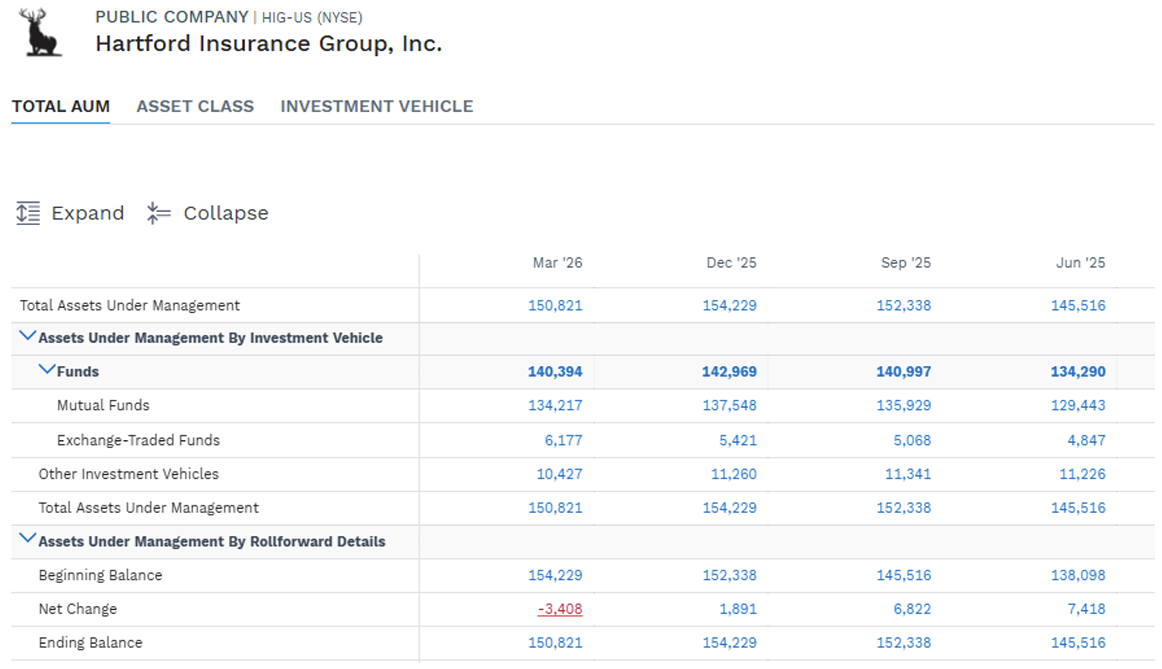Click Mutual Funds value 135,929
The image size is (1162, 669).
[x=904, y=406]
